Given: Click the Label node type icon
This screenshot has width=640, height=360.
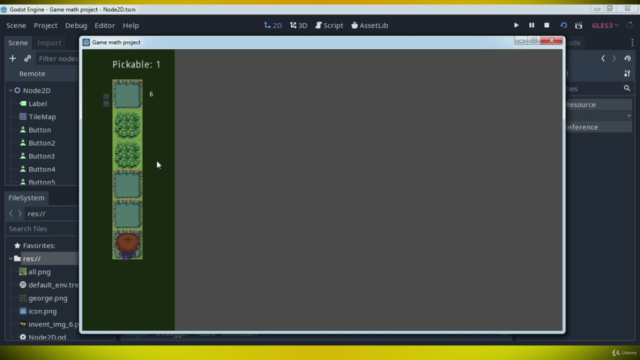Looking at the screenshot, I should click(x=23, y=104).
